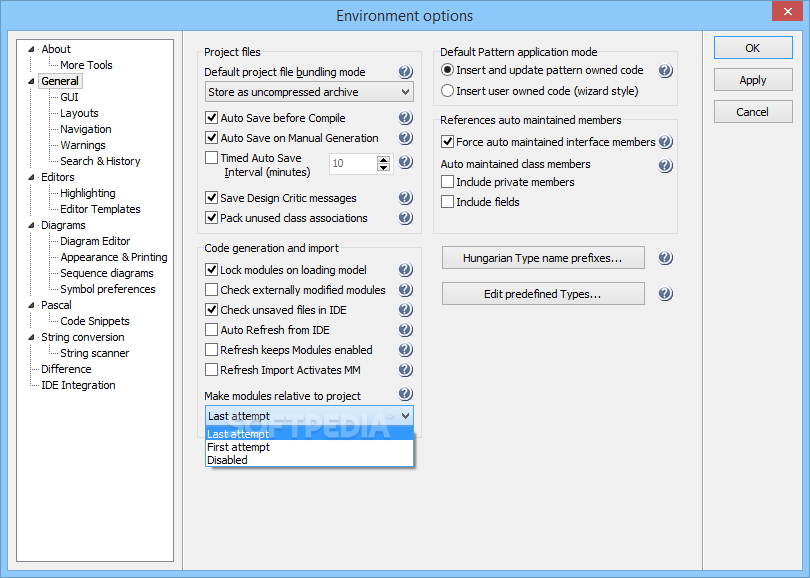Uncheck Pack unused class associations
Viewport: 810px width, 578px height.
tap(211, 218)
